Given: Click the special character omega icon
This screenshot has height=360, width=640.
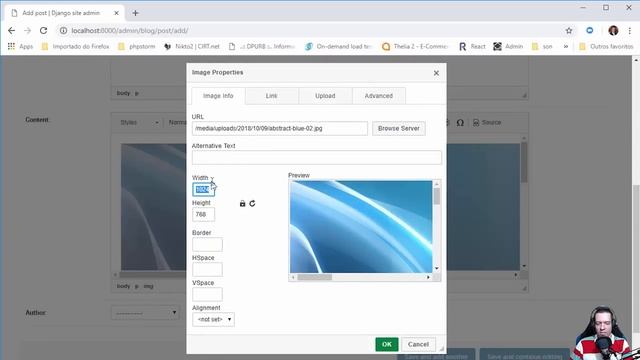Looking at the screenshot, I should coord(460,122).
